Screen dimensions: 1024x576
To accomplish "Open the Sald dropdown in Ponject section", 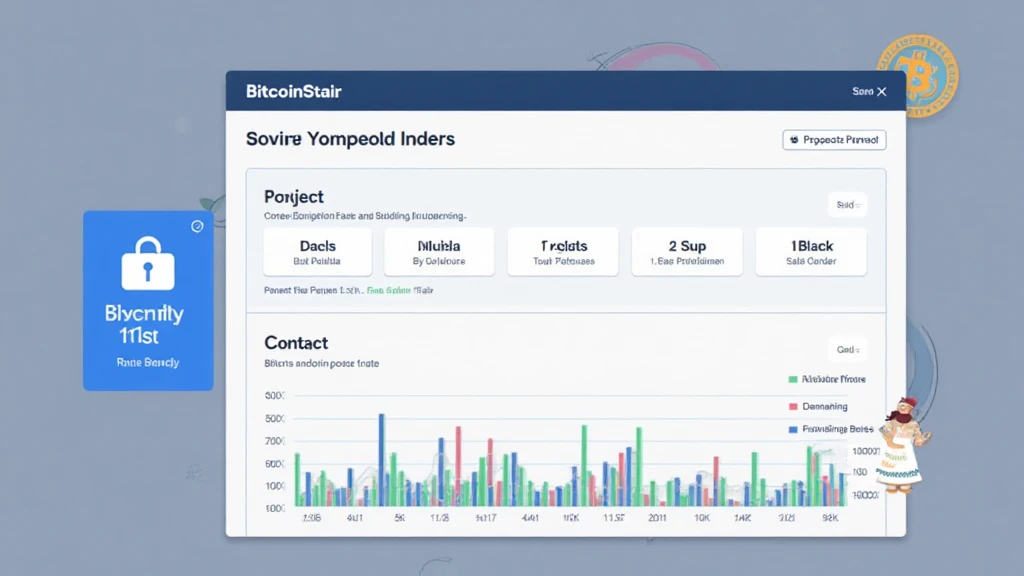I will tap(848, 205).
